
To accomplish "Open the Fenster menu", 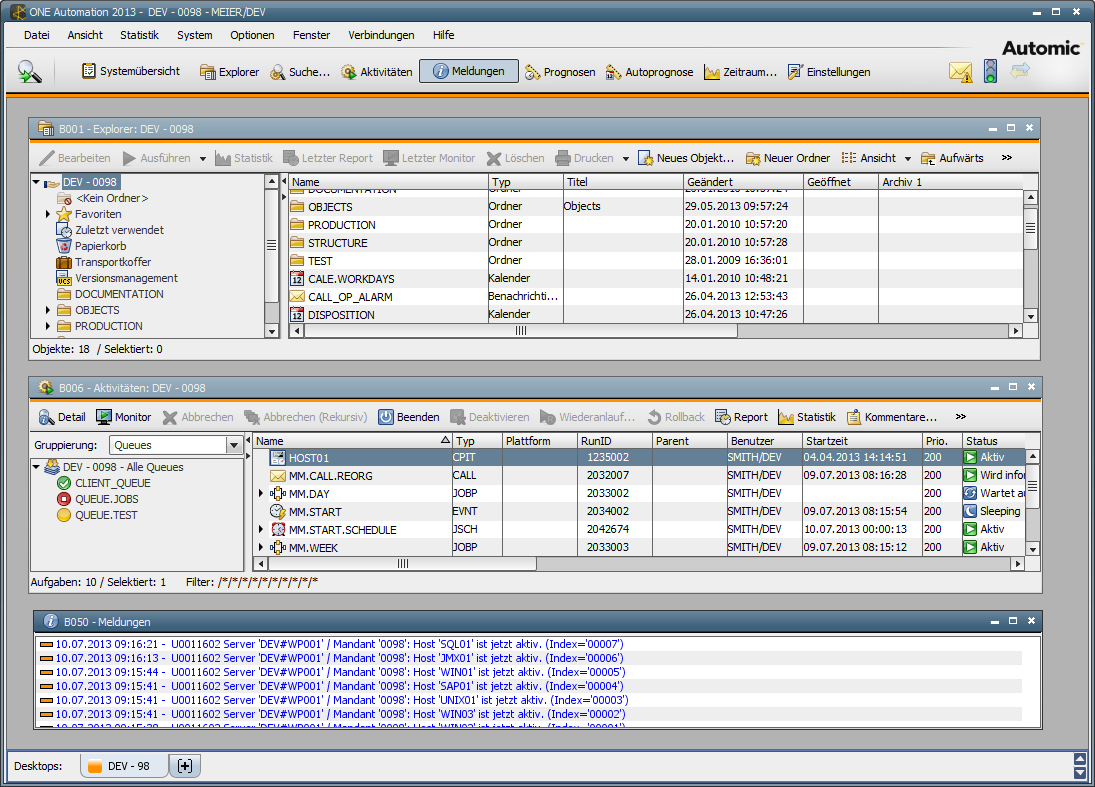I will coord(311,35).
